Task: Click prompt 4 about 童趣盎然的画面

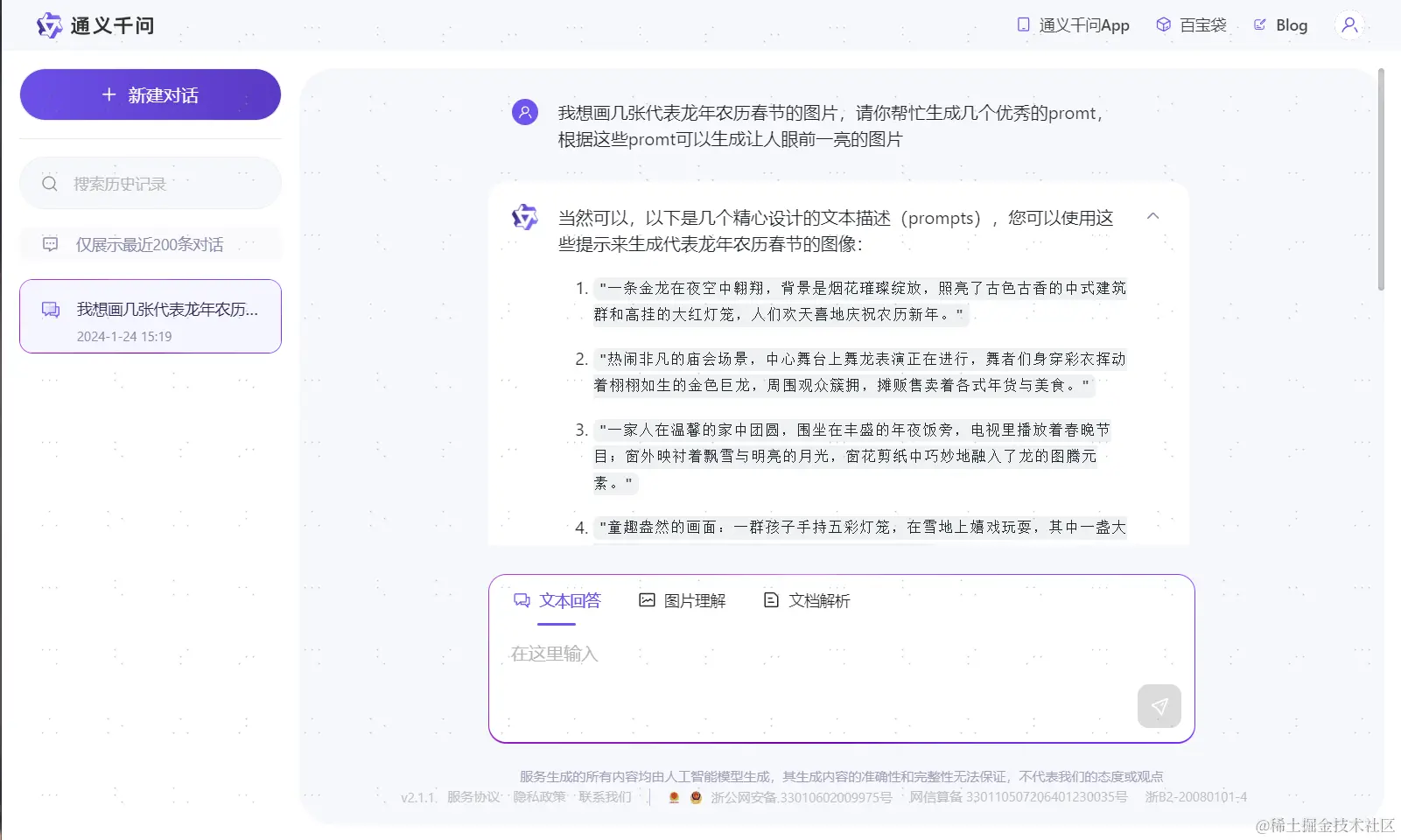Action: click(860, 527)
